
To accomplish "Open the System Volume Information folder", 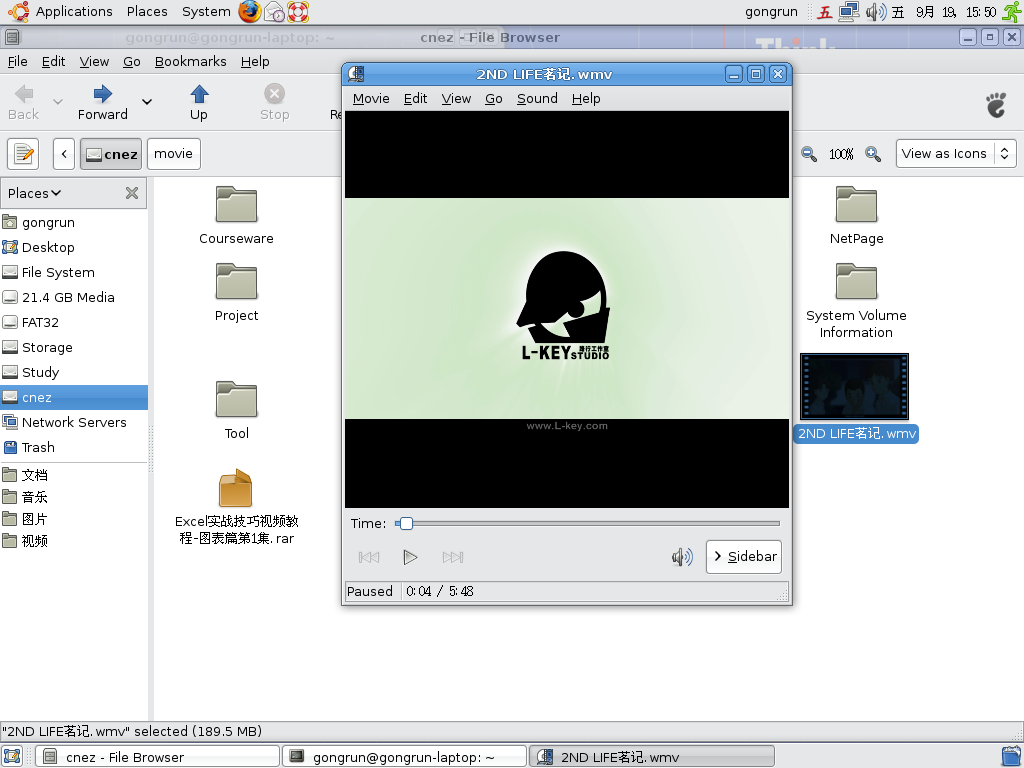I will point(856,301).
